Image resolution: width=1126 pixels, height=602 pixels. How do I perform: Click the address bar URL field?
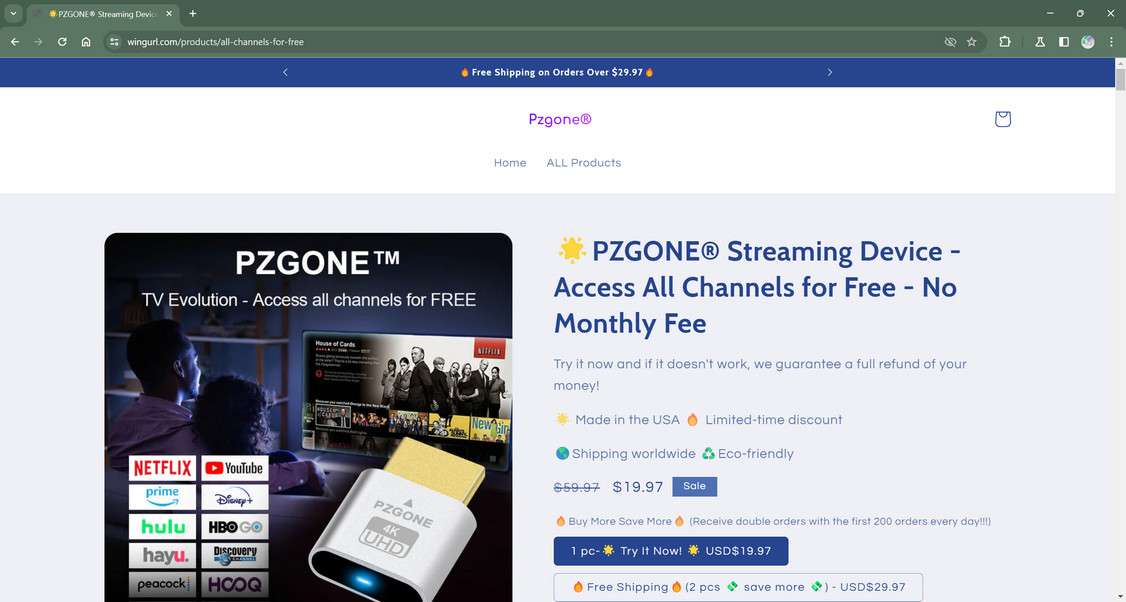pyautogui.click(x=531, y=42)
